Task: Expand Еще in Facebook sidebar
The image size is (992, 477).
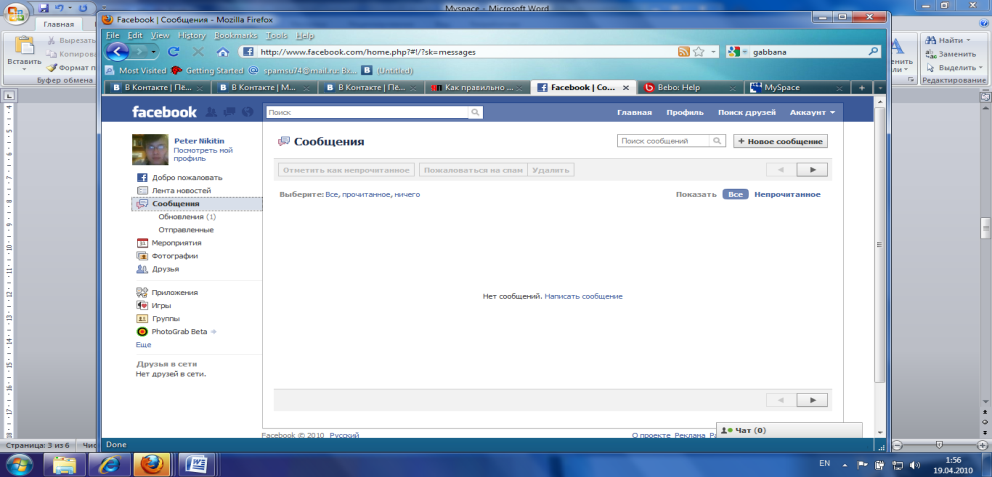Action: click(x=144, y=345)
